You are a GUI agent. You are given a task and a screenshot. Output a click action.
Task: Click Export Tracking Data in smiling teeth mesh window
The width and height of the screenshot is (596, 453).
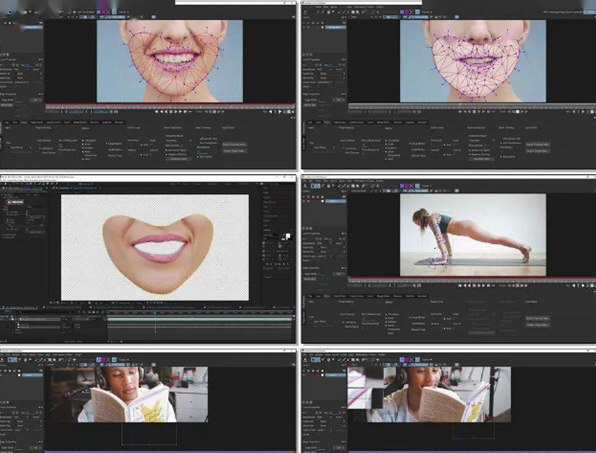click(x=234, y=144)
